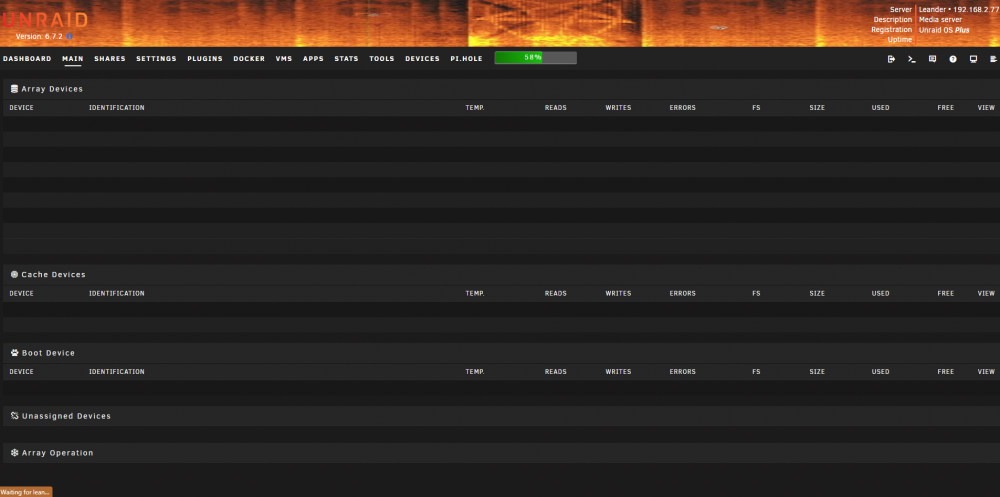1000x497 pixels.
Task: Open the feedback speech-bubble icon
Action: pyautogui.click(x=932, y=59)
